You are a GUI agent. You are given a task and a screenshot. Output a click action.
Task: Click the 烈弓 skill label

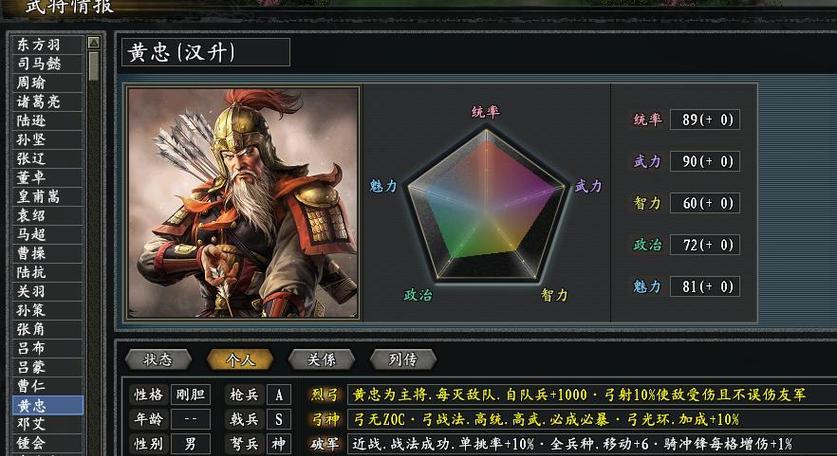coord(325,395)
